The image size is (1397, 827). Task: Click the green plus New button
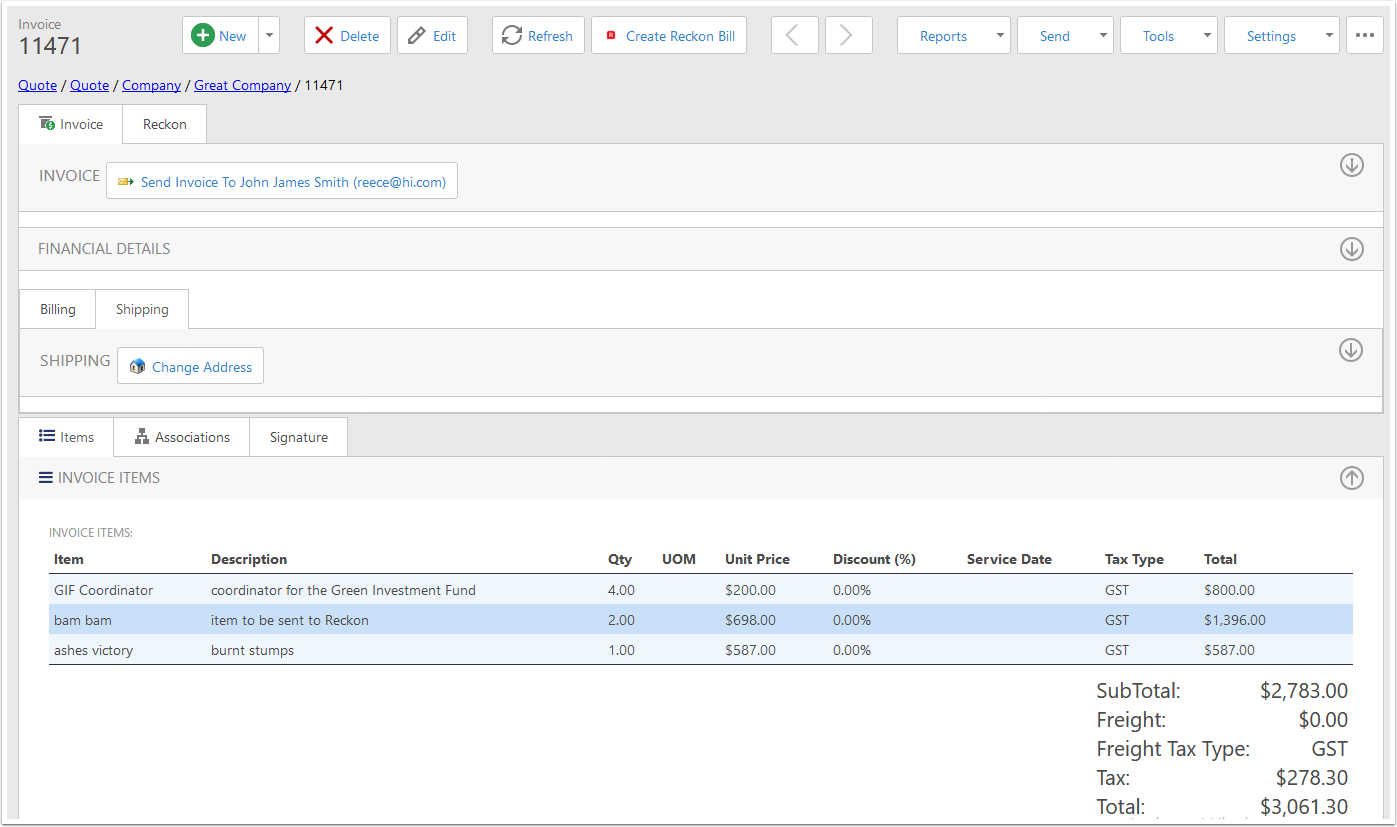tap(220, 36)
